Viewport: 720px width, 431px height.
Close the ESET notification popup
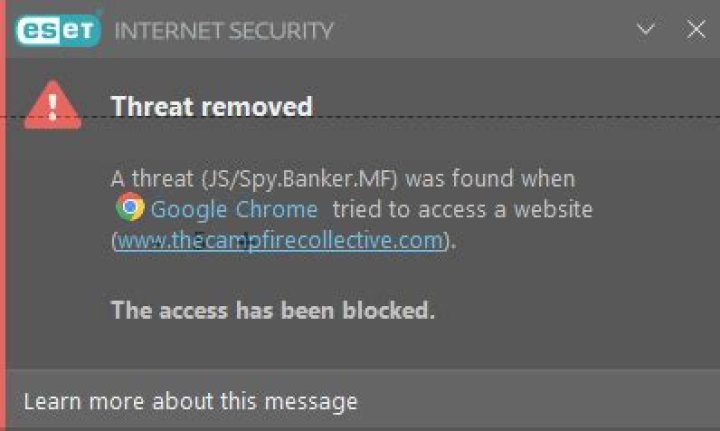pyautogui.click(x=696, y=30)
